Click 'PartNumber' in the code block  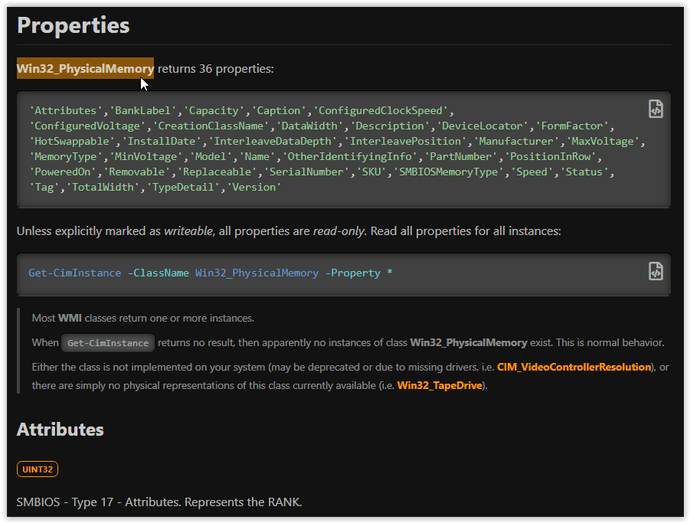460,157
